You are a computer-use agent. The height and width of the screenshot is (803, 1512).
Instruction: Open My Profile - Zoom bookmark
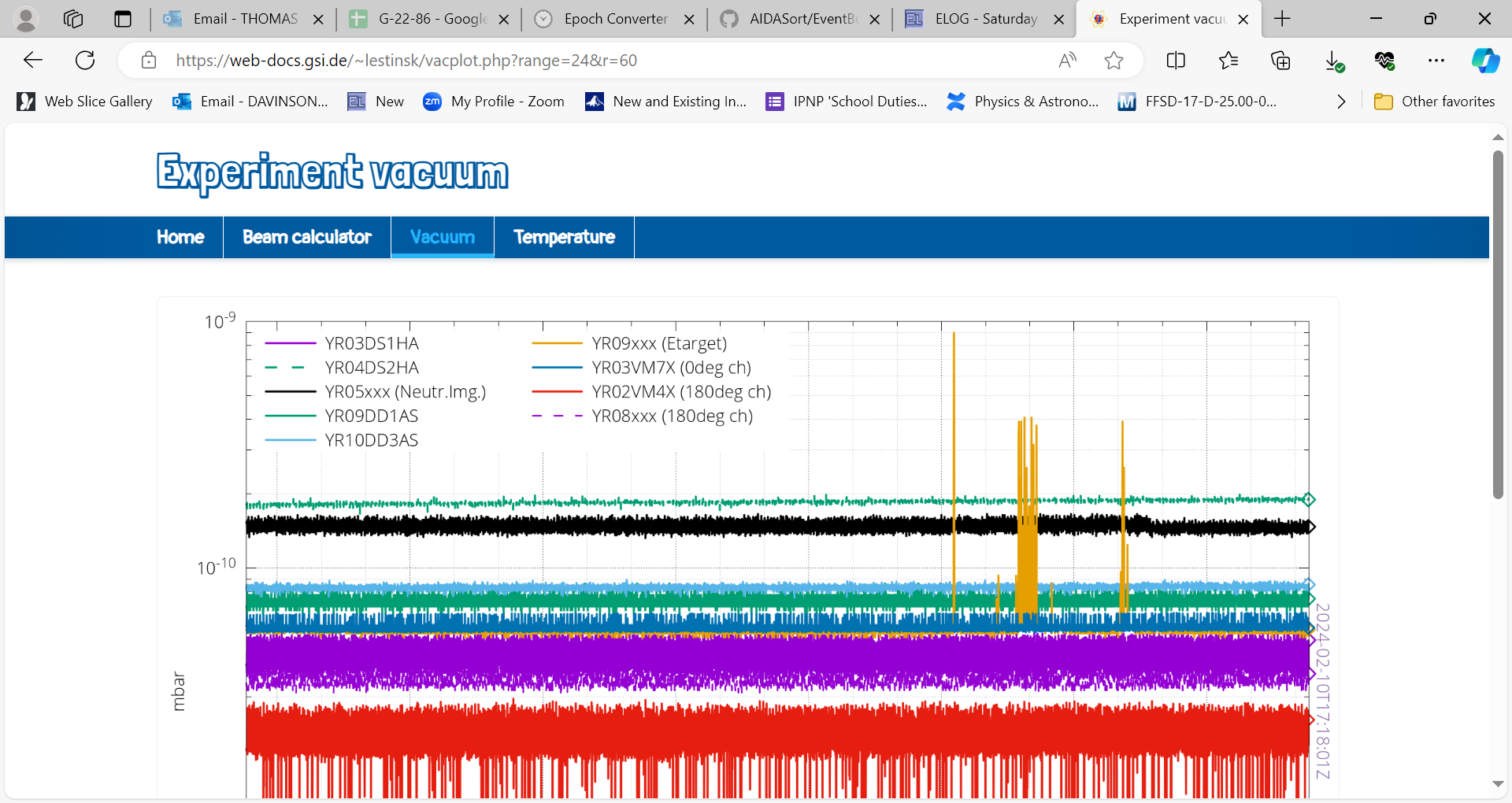[495, 102]
